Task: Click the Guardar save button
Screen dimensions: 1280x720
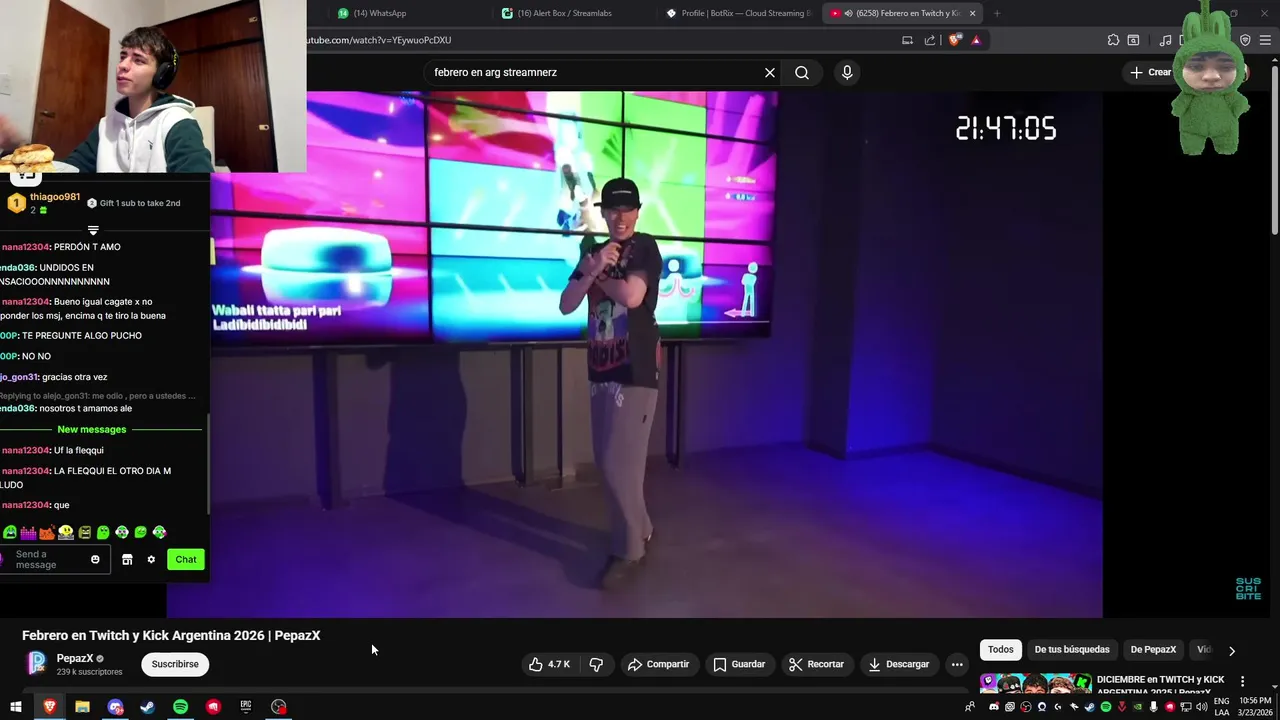Action: point(739,664)
